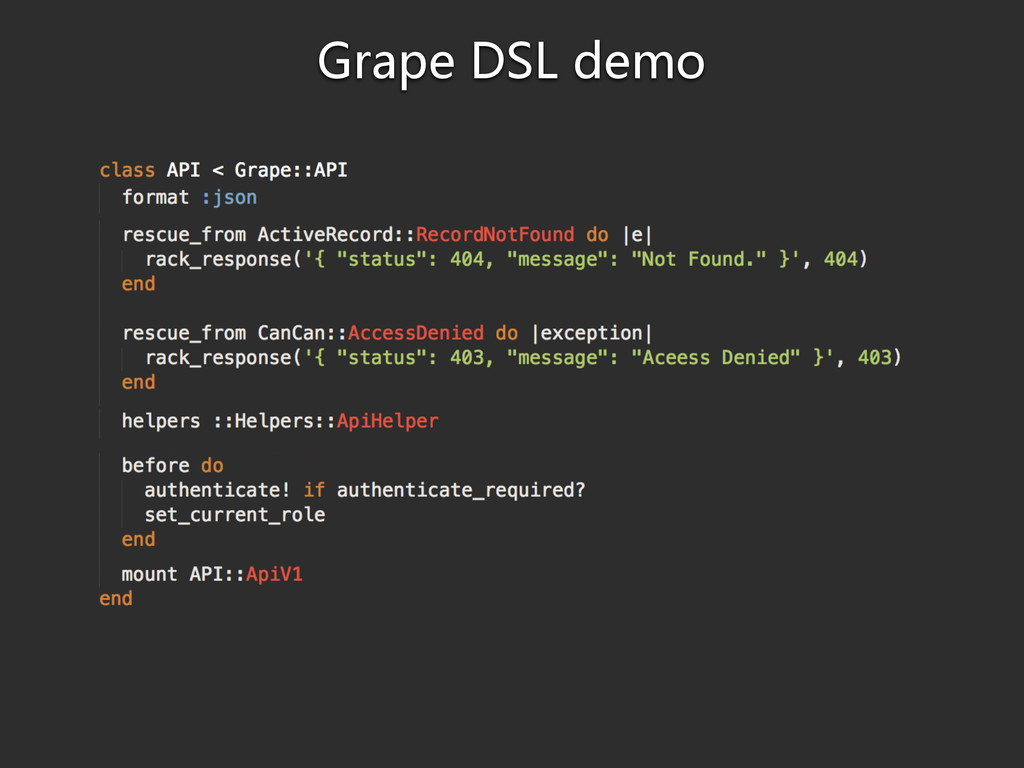
Task: Click the "before do" line
Action: (x=172, y=466)
